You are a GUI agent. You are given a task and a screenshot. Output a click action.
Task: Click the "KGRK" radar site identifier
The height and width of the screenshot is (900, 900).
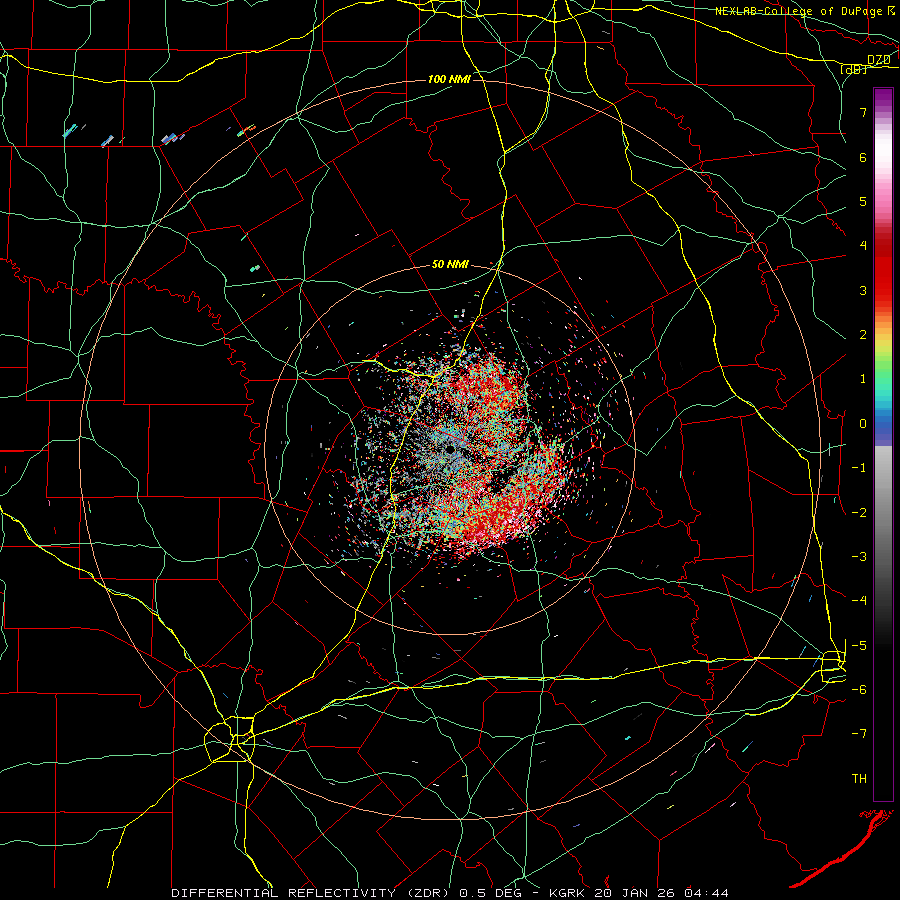(x=567, y=893)
